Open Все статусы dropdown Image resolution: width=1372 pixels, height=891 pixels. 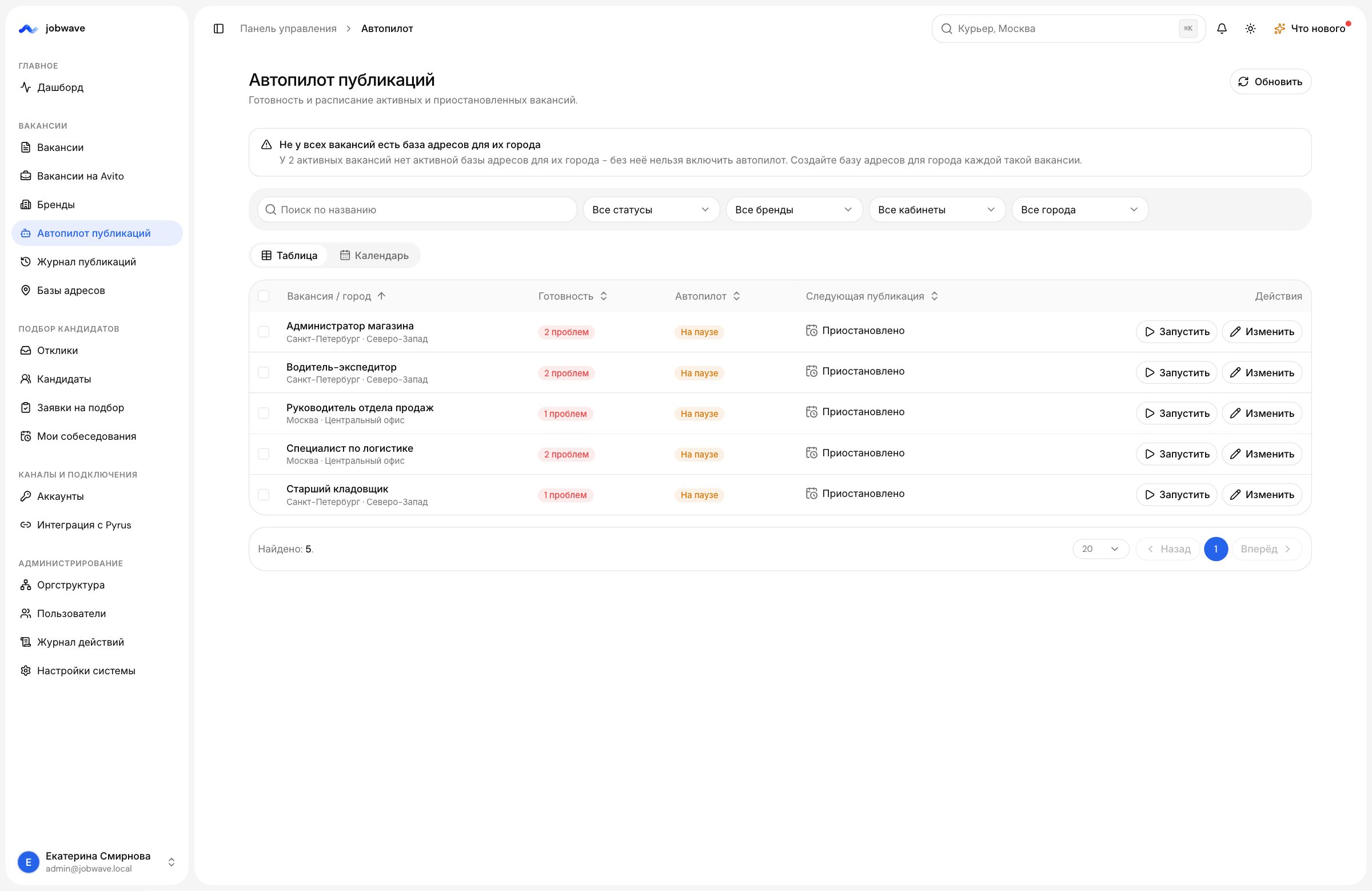651,209
